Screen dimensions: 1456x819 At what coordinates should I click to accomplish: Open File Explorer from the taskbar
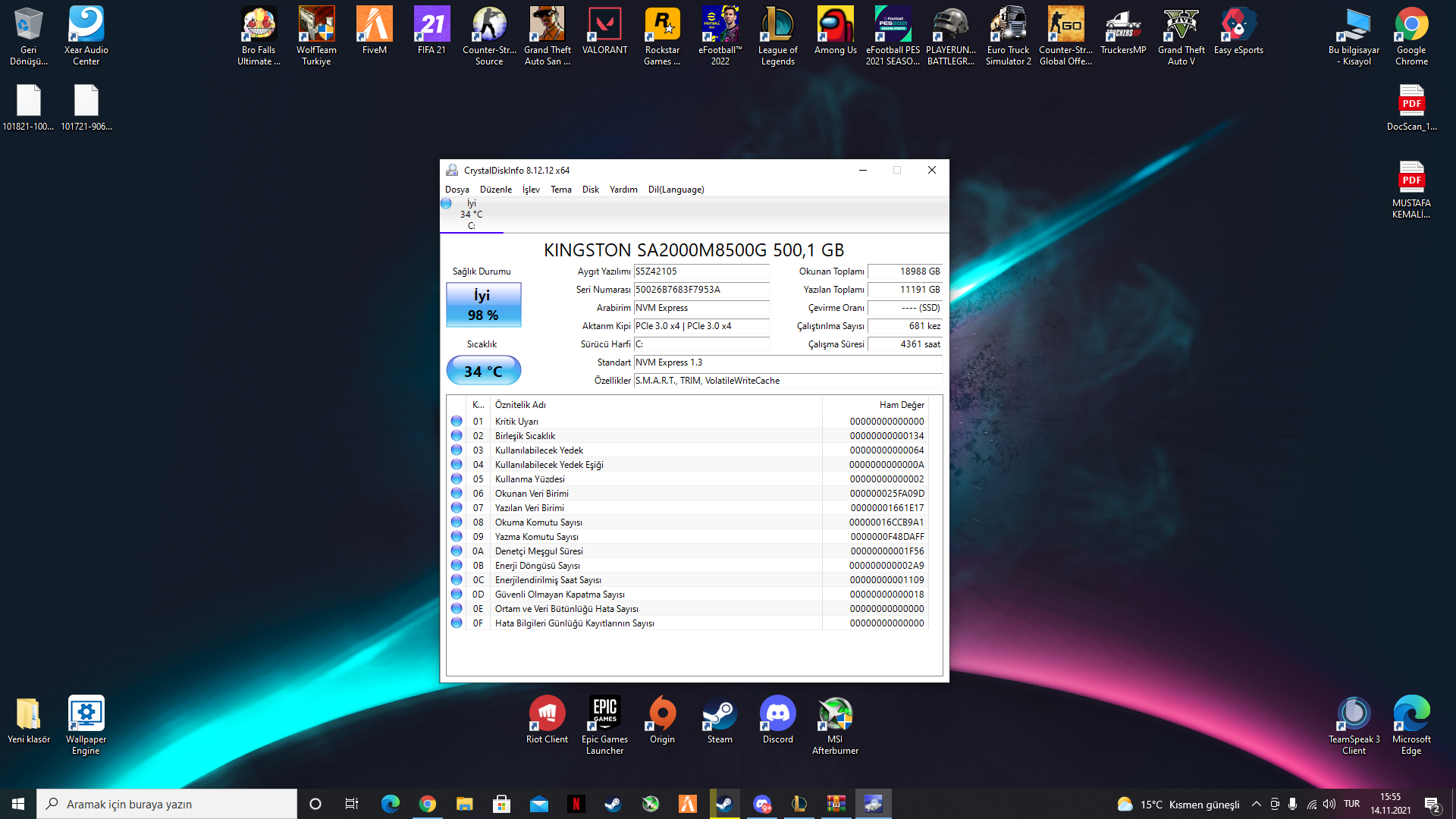(x=464, y=804)
